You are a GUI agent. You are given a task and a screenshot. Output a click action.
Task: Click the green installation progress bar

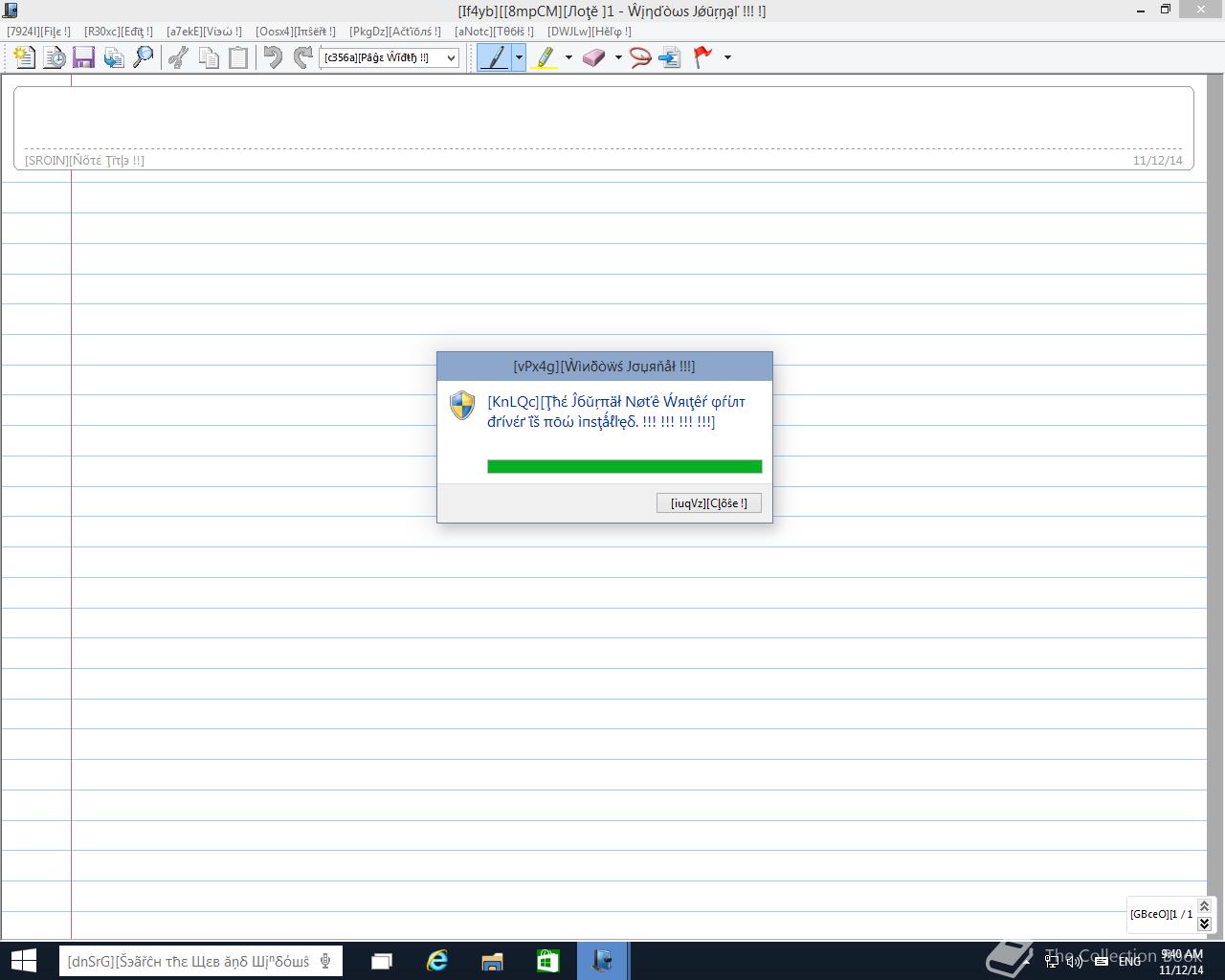click(x=625, y=467)
